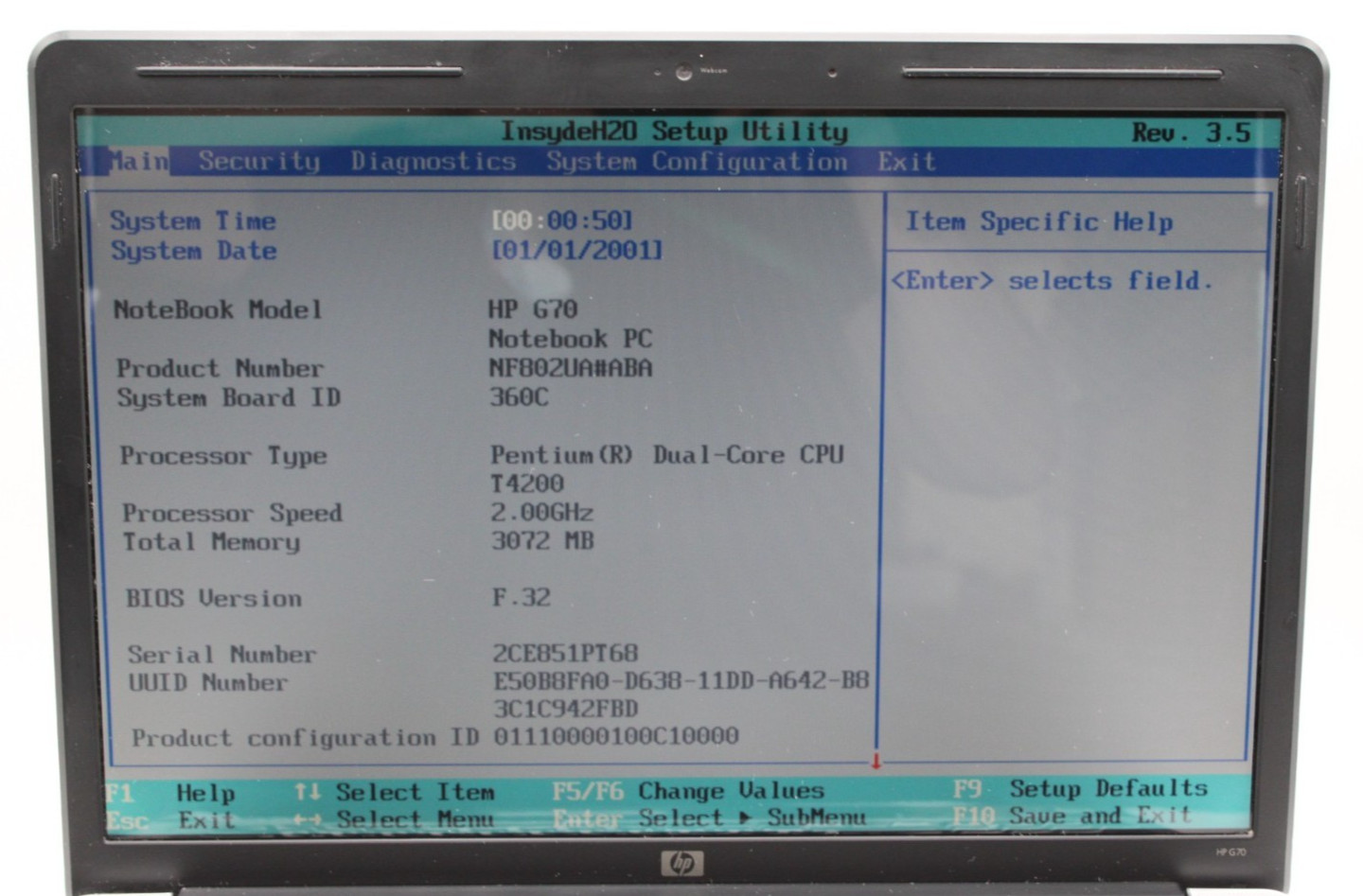Click the HP logo on bezel
1363x896 pixels.
(681, 863)
